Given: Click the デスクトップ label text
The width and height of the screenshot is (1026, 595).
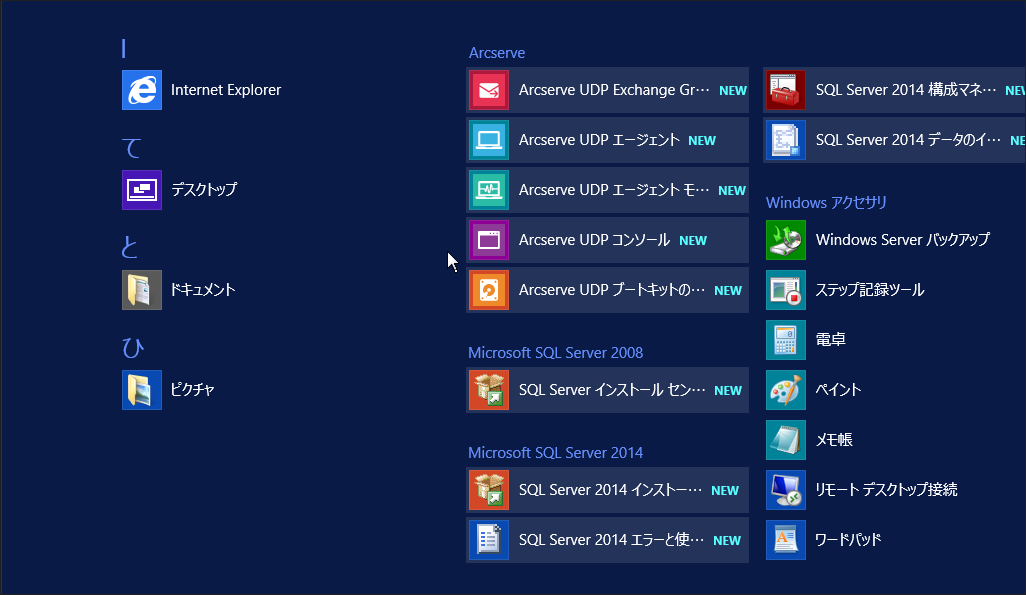Looking at the screenshot, I should [x=204, y=190].
